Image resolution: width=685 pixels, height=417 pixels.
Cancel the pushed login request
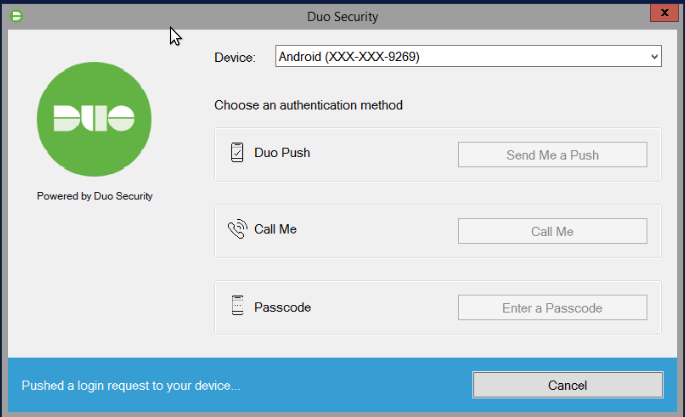point(568,385)
